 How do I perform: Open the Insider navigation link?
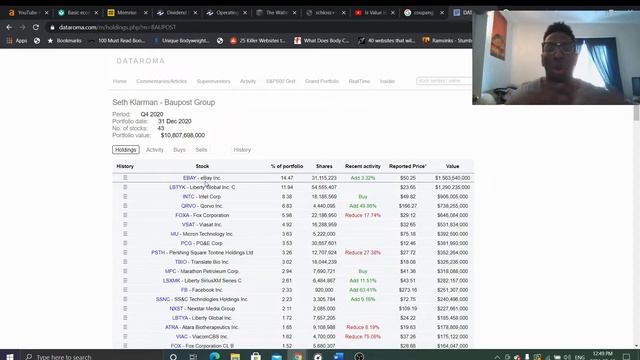click(387, 81)
